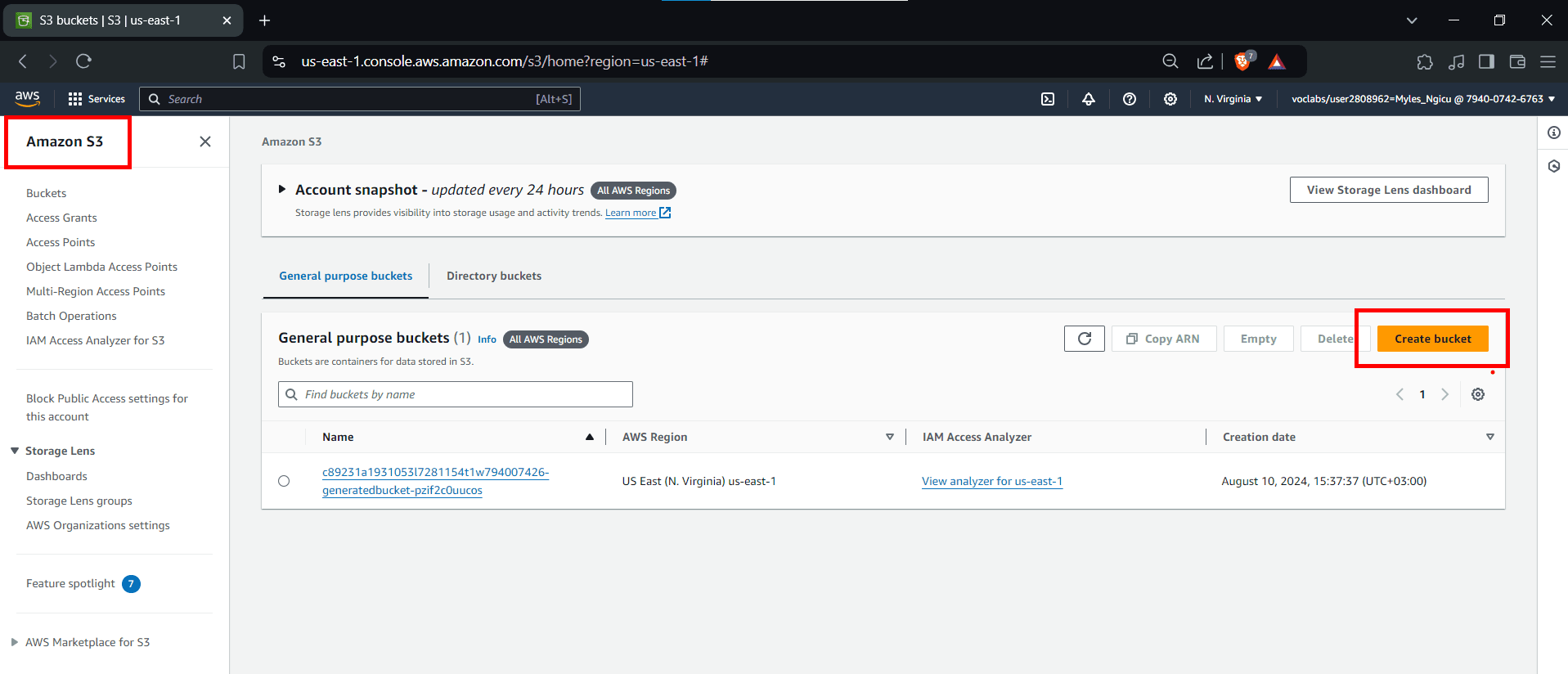Reload the browser page
This screenshot has width=1568, height=674.
(x=83, y=61)
